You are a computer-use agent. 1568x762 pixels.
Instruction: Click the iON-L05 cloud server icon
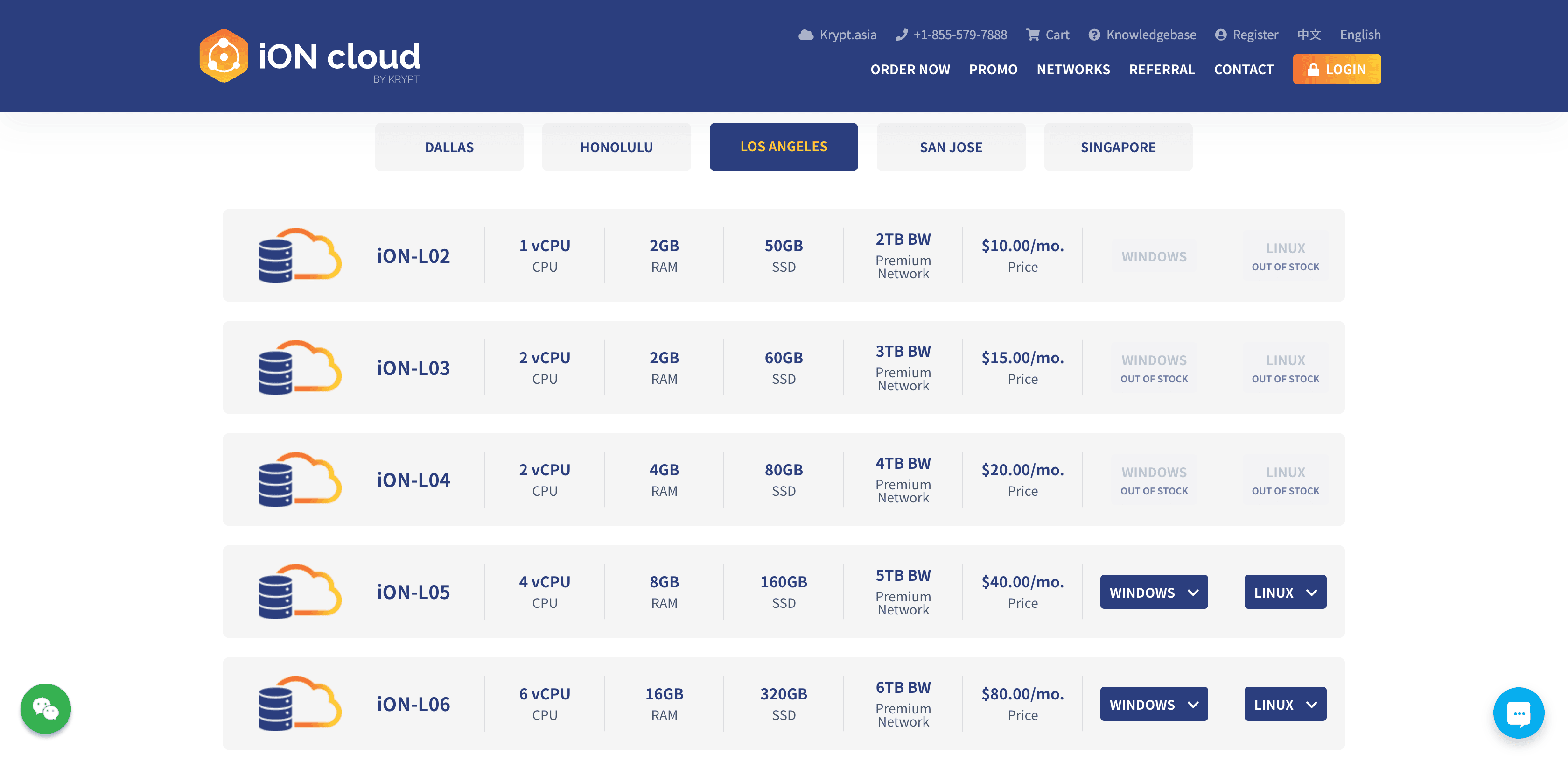[300, 592]
